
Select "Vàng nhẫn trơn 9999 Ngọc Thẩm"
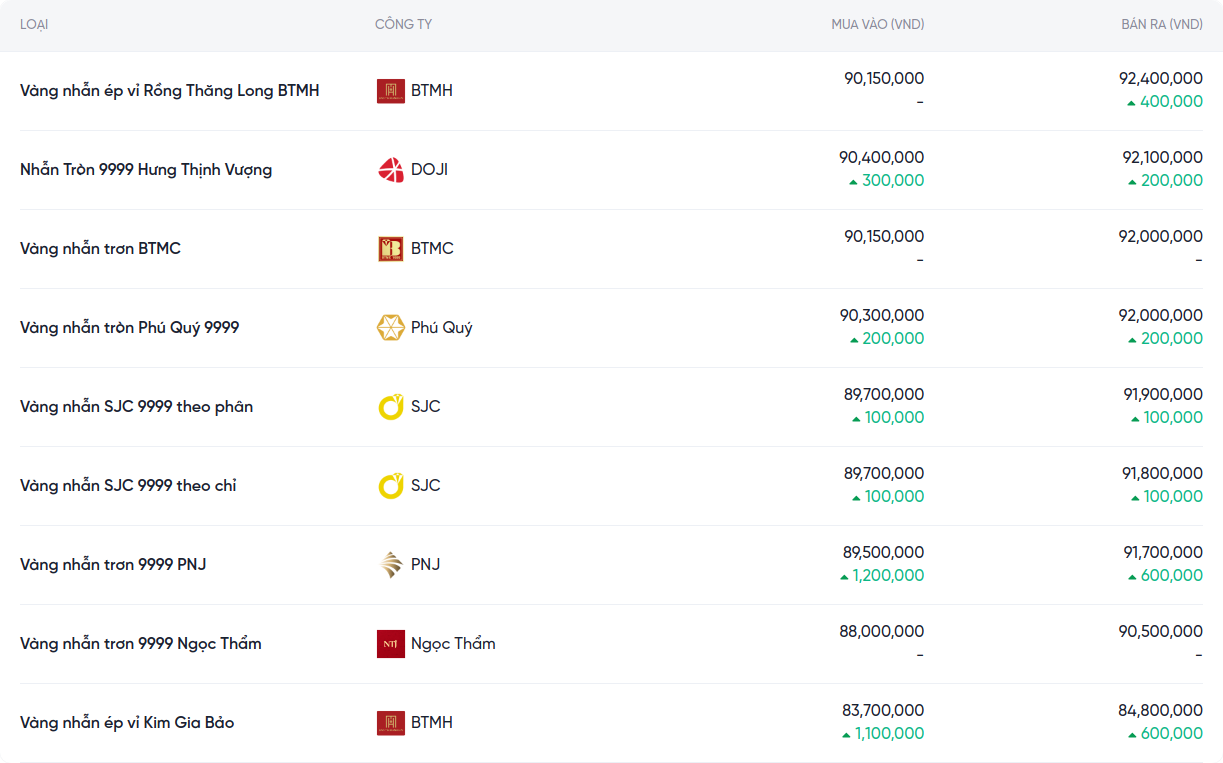tap(141, 644)
